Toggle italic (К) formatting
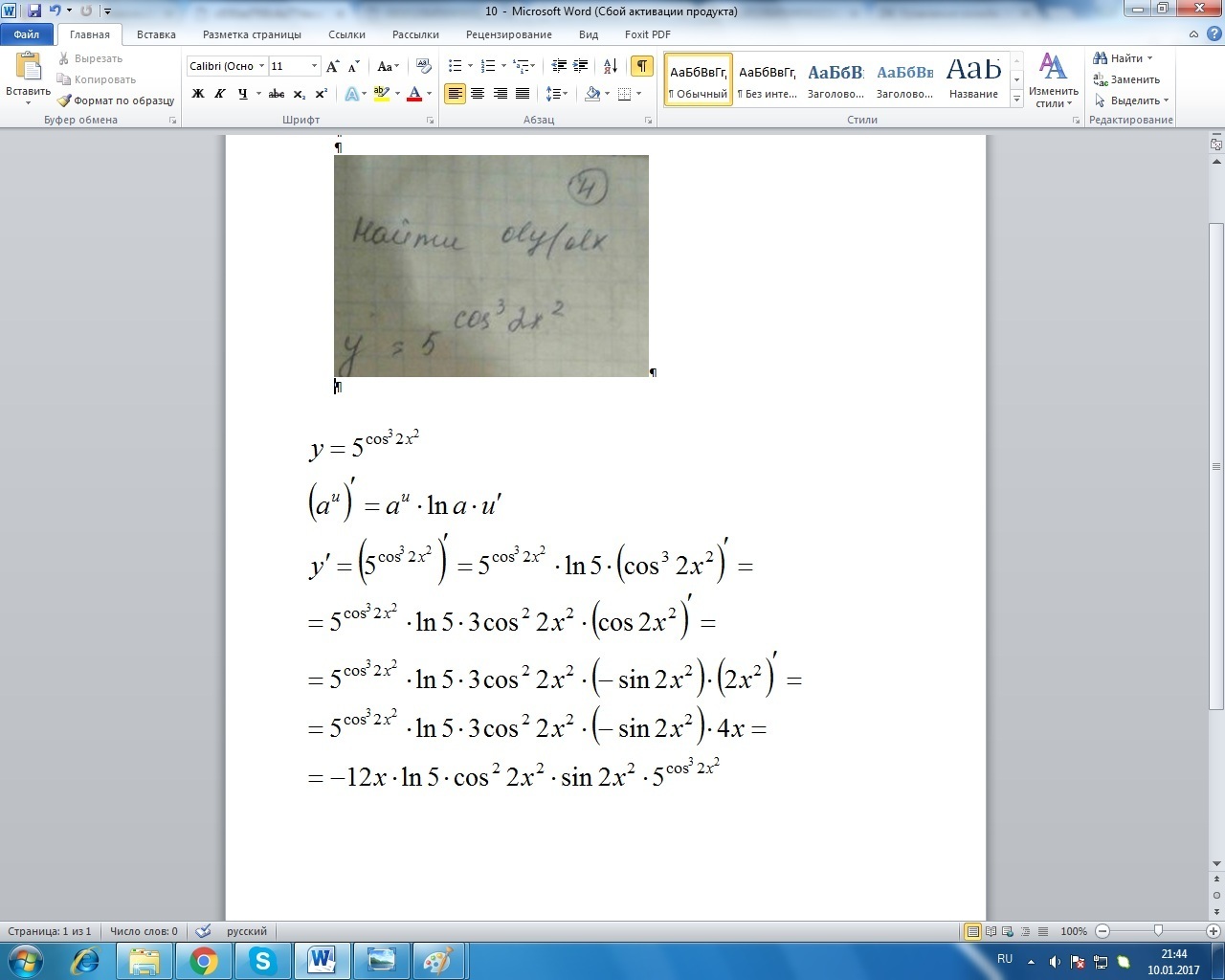Viewport: 1225px width, 980px height. click(x=220, y=94)
